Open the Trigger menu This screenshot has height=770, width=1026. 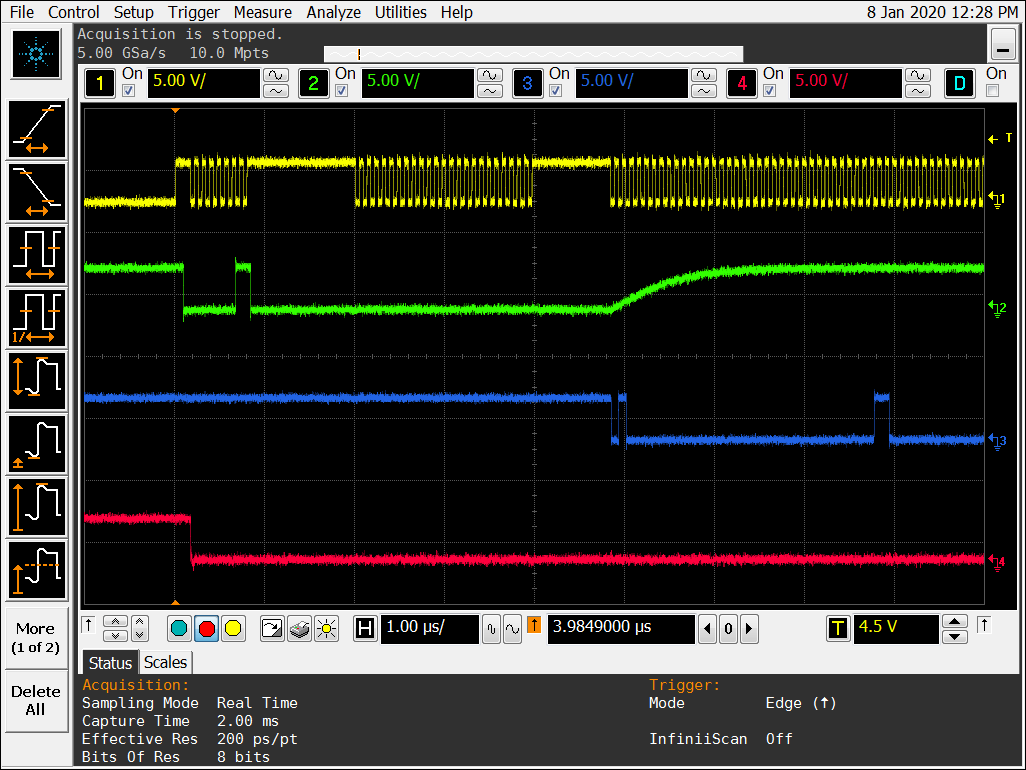click(x=194, y=12)
